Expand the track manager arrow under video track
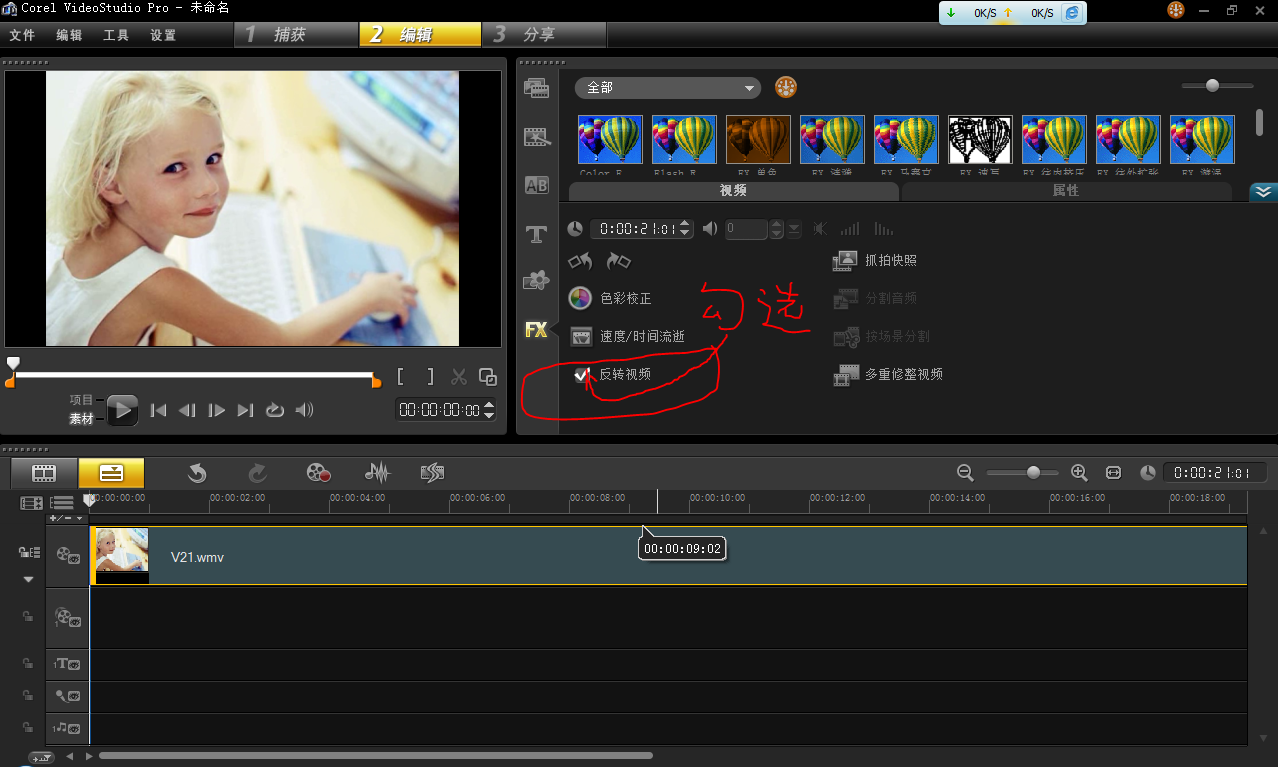Screen dimensions: 1278x767 click(x=28, y=579)
